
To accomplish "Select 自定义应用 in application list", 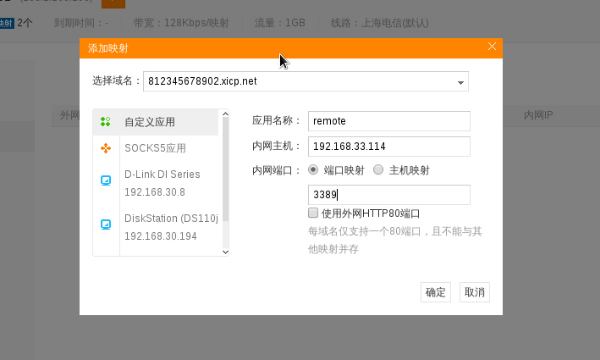I will [x=156, y=122].
